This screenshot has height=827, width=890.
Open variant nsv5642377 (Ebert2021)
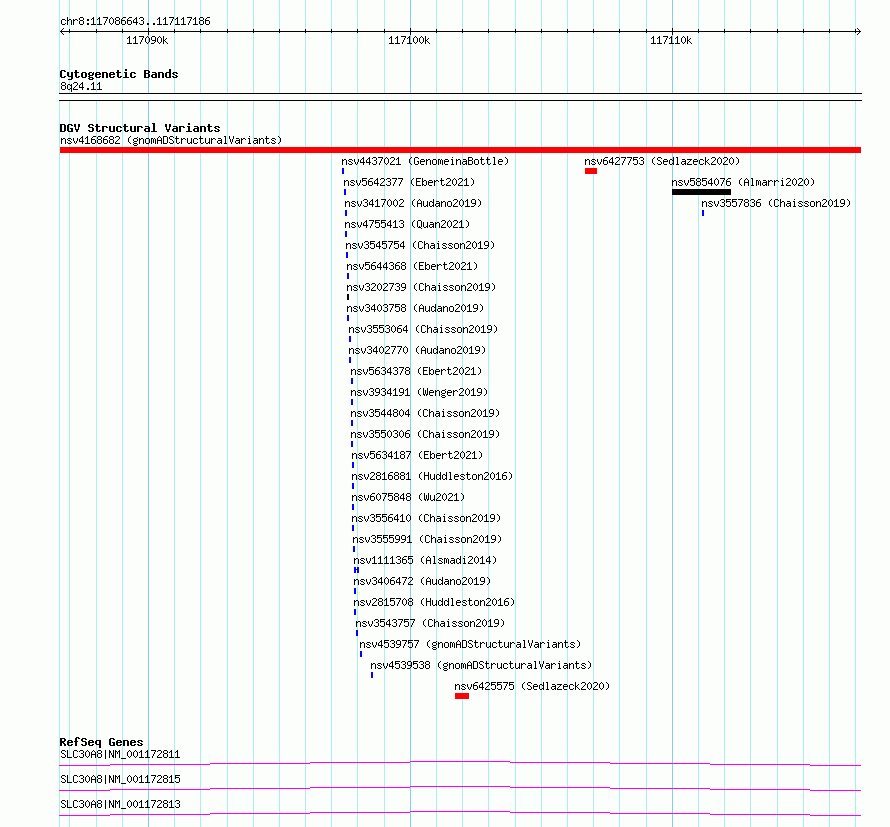(x=409, y=182)
